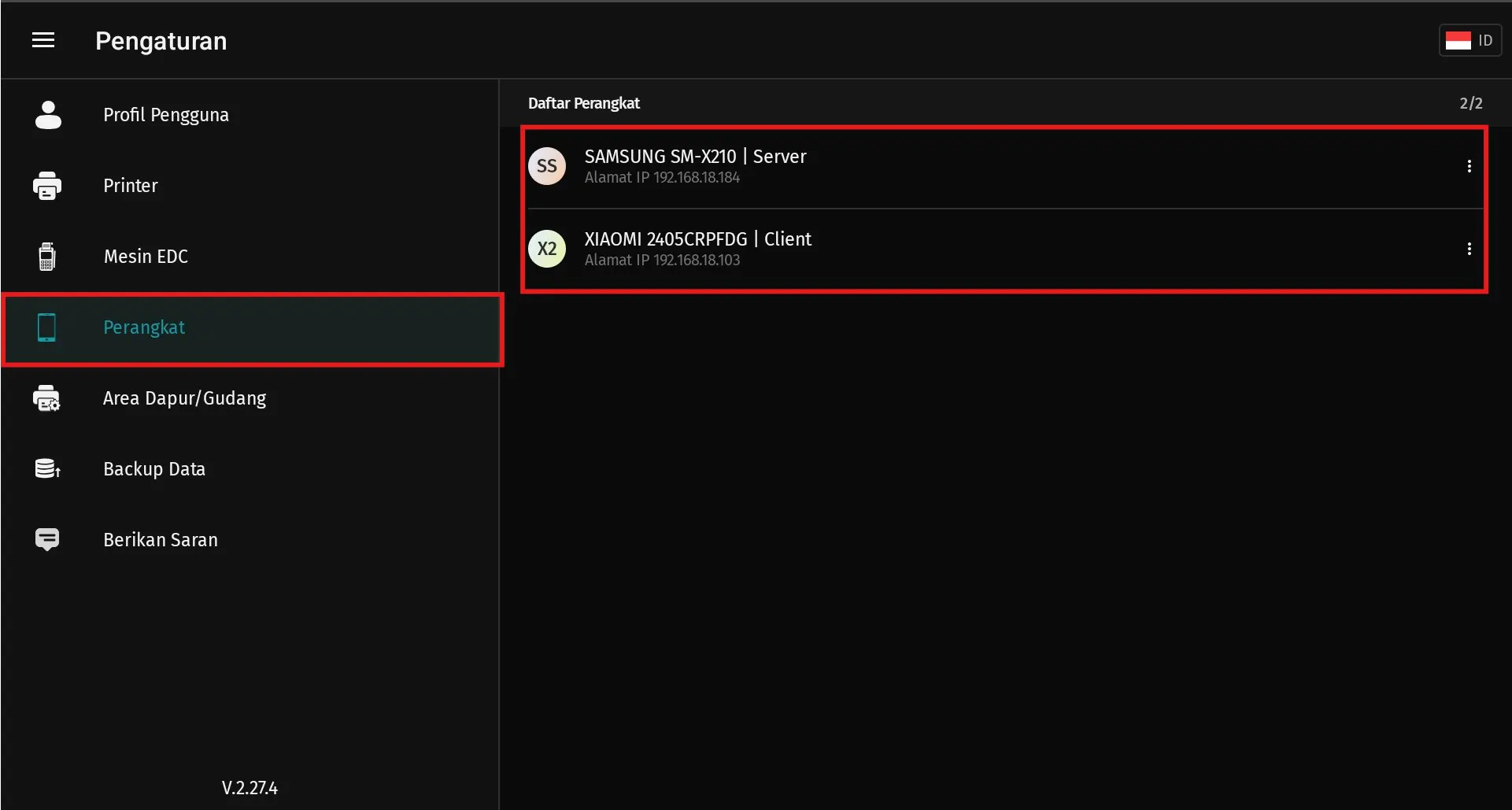Click the feedback chat bubble icon

click(47, 540)
